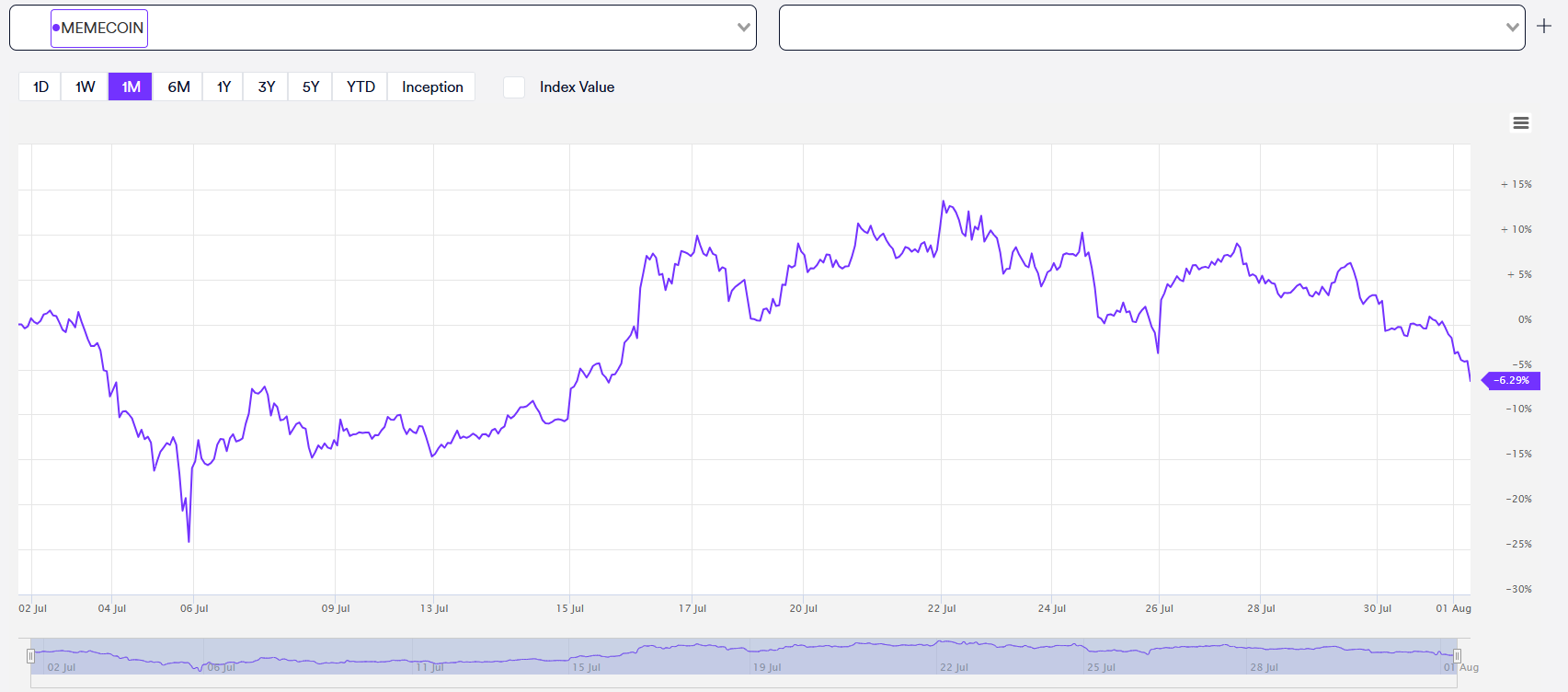Select the 1M time range tab
This screenshot has width=1568, height=692.
131,86
